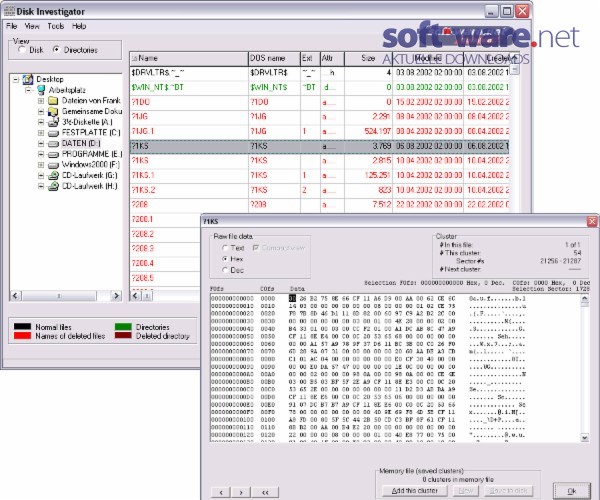Screen dimensions: 600x500
Task: Sort file list by Name column
Action: tap(189, 59)
